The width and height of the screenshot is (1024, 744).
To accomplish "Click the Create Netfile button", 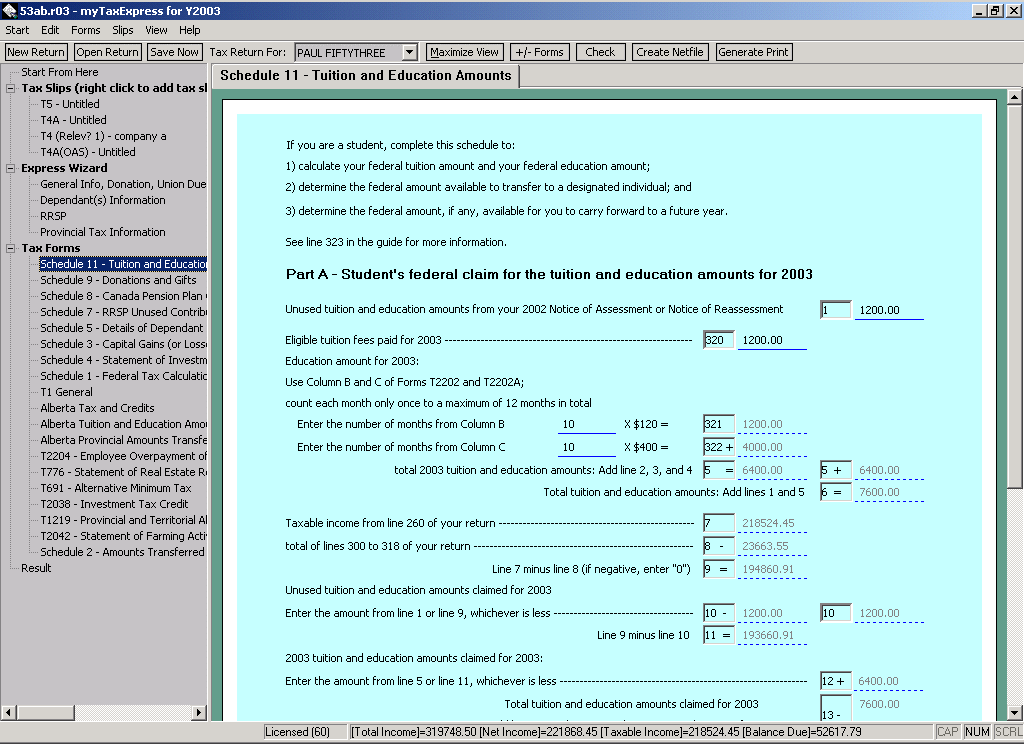I will [x=669, y=52].
